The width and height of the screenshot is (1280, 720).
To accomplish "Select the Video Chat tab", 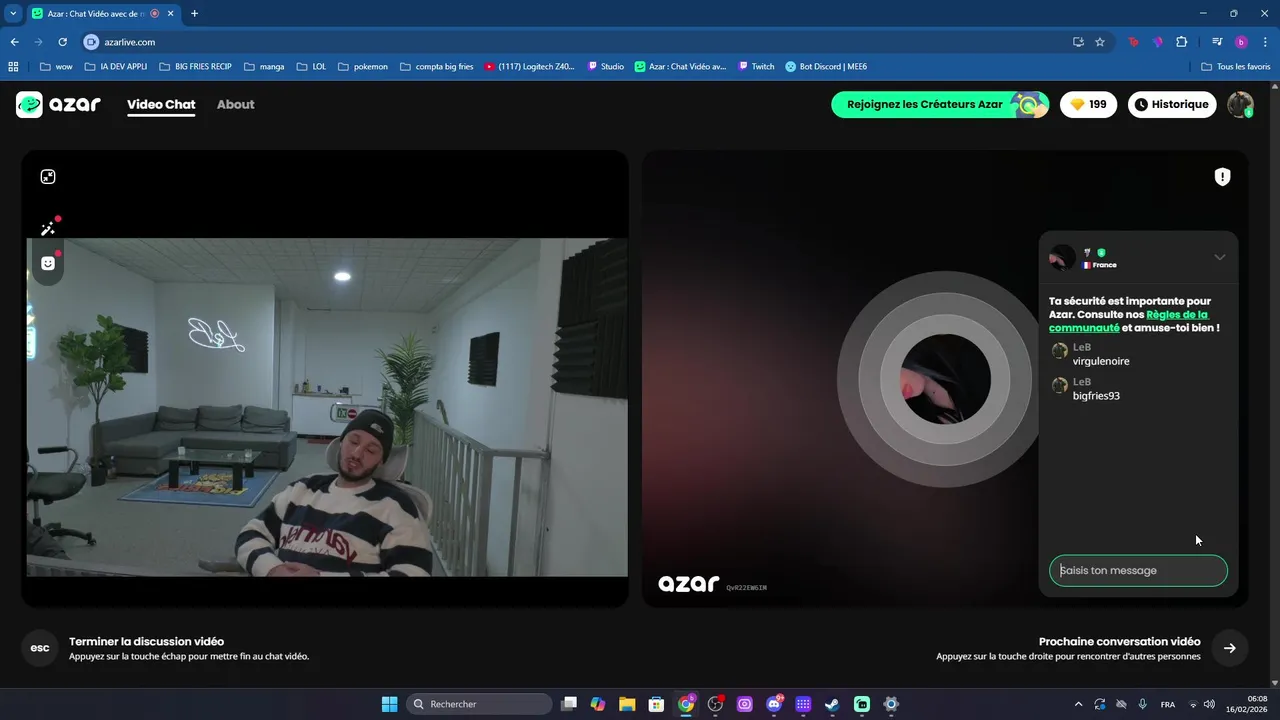I will pos(161,104).
